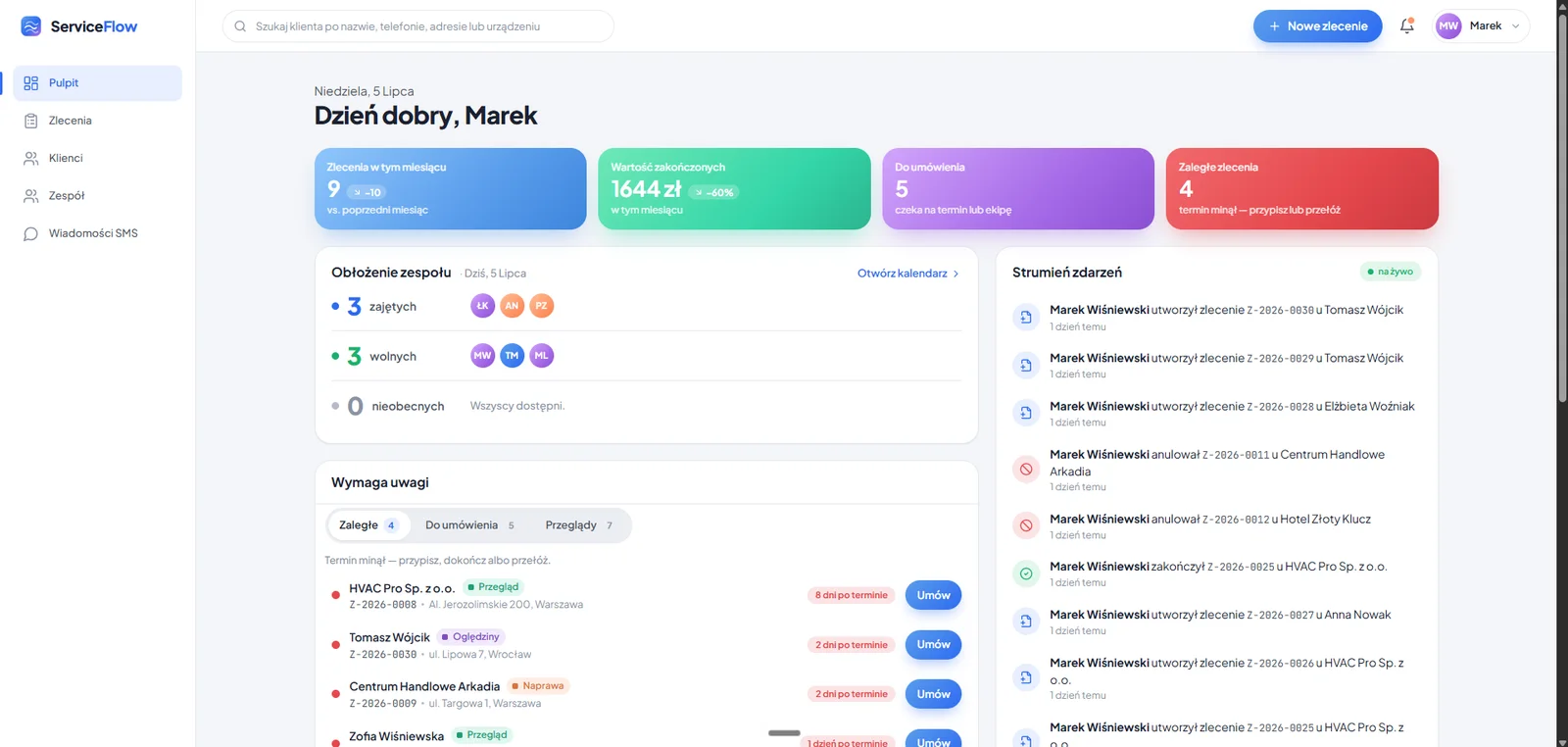Screen dimensions: 1568x747
Task: Click the ServiceFlow logo icon
Action: tap(30, 26)
